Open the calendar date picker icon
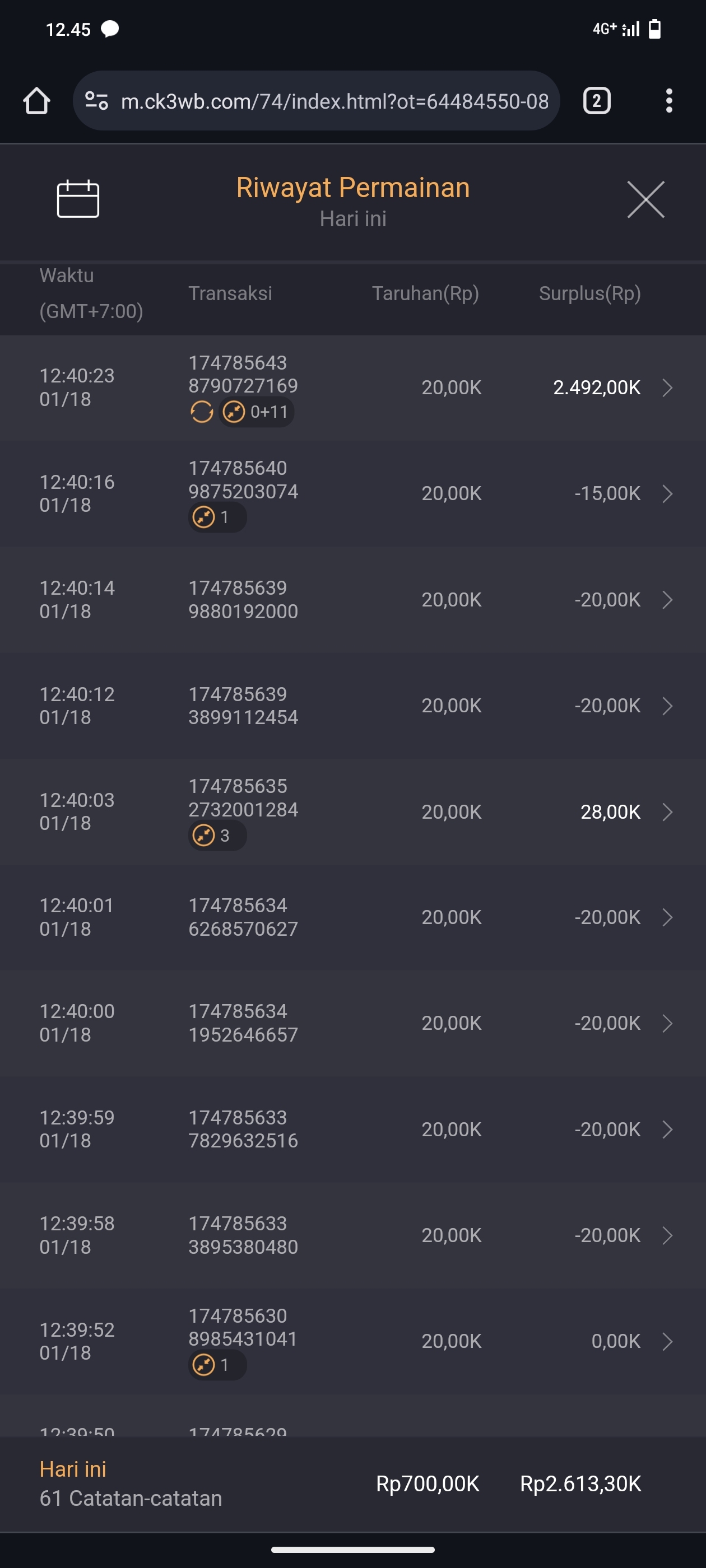 pyautogui.click(x=78, y=199)
